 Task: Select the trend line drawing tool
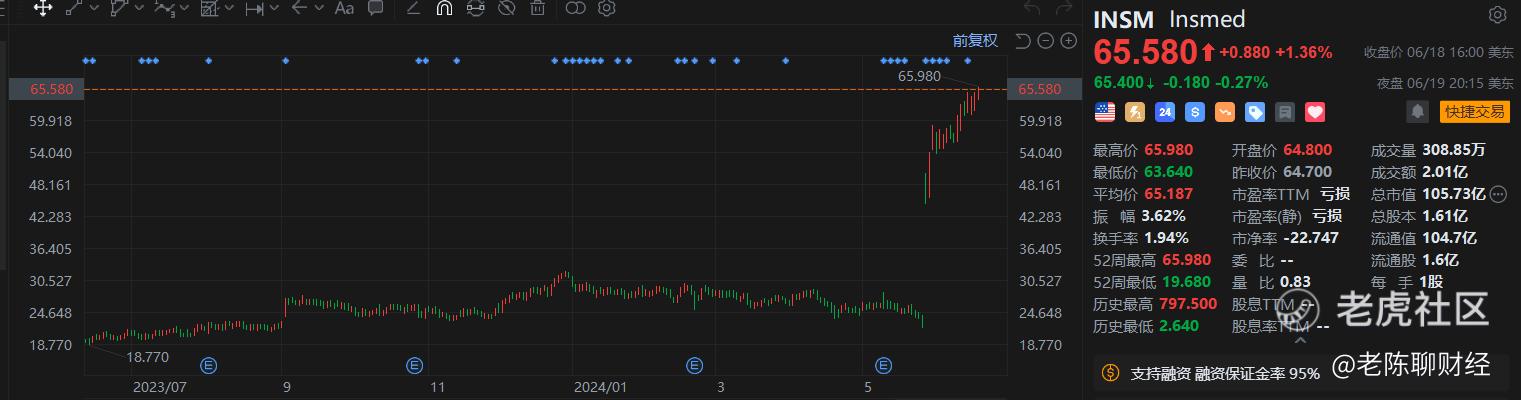click(x=75, y=8)
